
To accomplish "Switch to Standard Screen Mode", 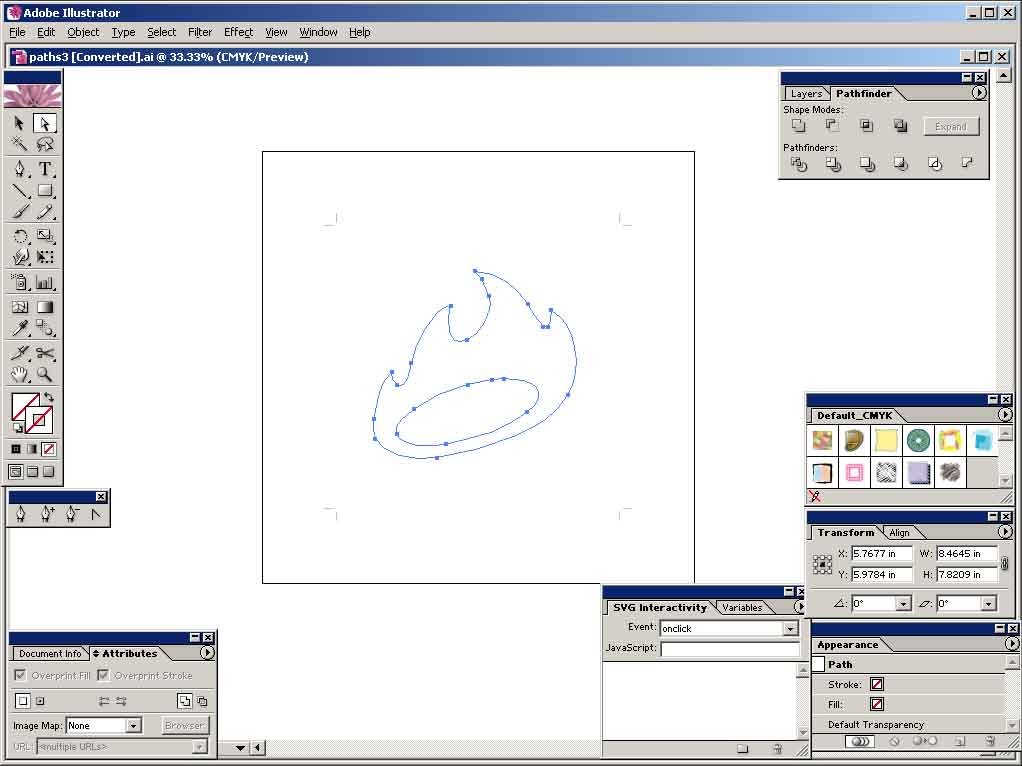I will tap(16, 471).
